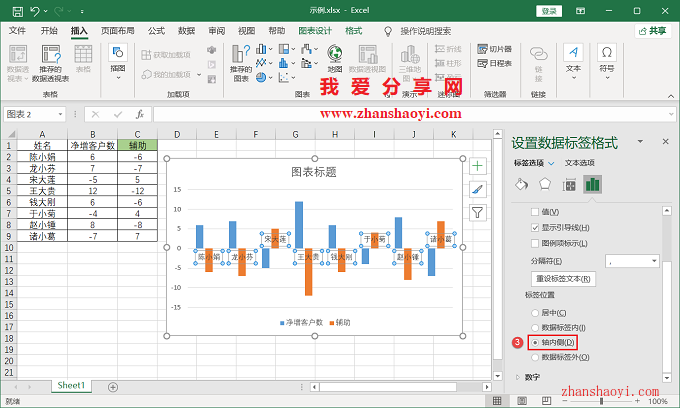This screenshot has height=408, width=680.
Task: Insert hierarchy chart icon
Action: tap(284, 49)
